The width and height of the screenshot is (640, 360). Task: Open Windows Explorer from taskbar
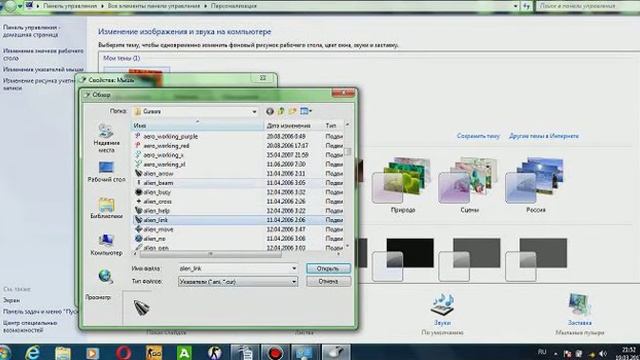point(62,352)
